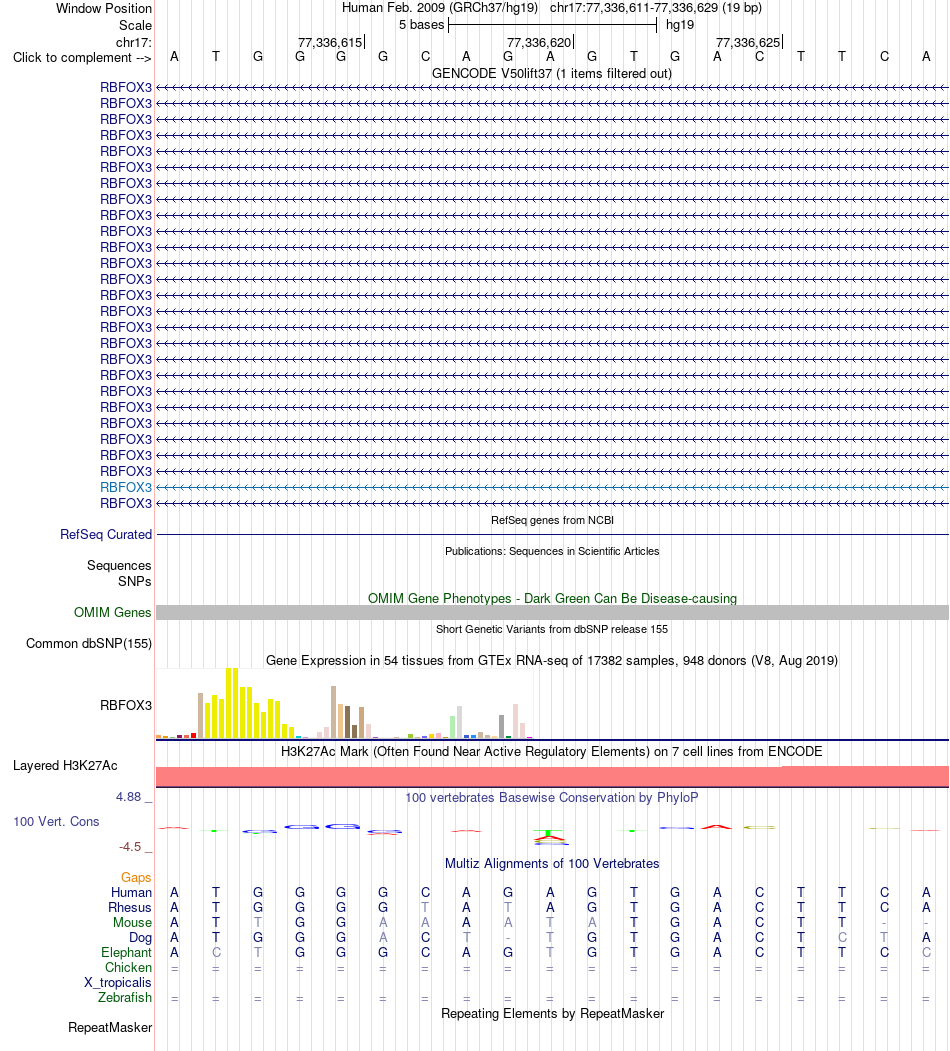Click the 77,336,615 ruler coordinate
This screenshot has width=950, height=1051.
(x=330, y=42)
